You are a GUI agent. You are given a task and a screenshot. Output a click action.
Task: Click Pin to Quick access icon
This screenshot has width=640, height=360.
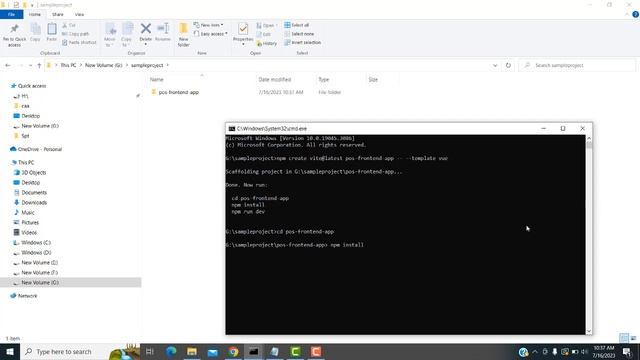(14, 34)
